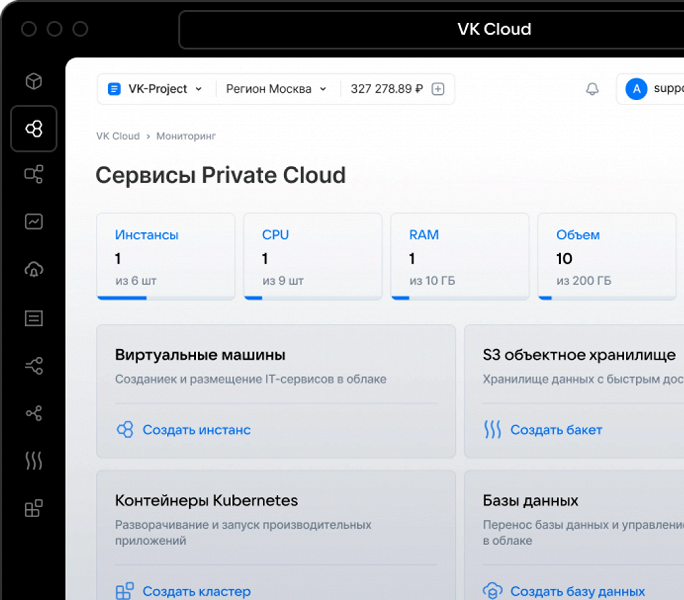Viewport: 684px width, 600px height.
Task: Go to VK Cloud breadcrumb
Action: point(118,136)
